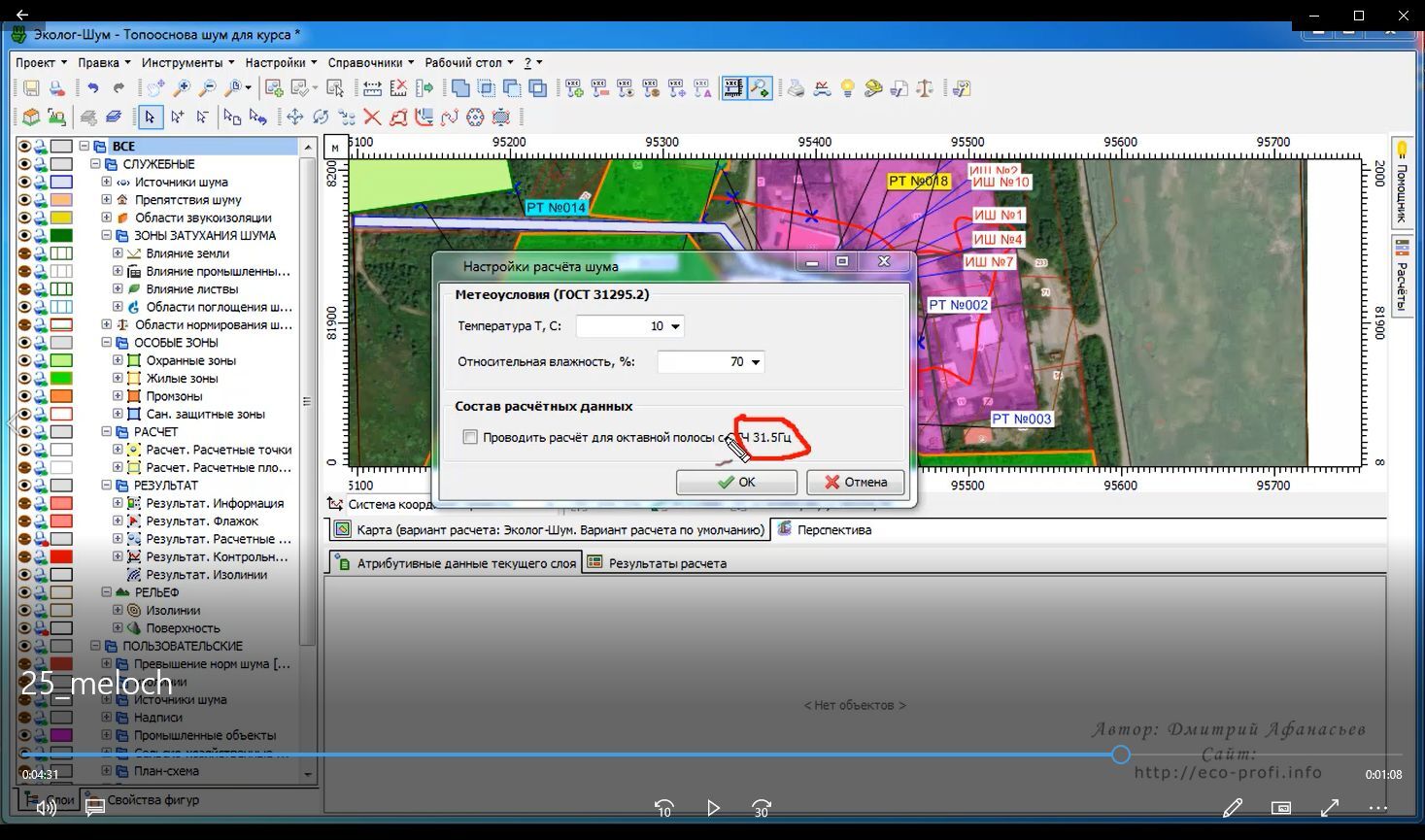Click the balance scales toolbar icon
Image resolution: width=1425 pixels, height=840 pixels.
(925, 88)
